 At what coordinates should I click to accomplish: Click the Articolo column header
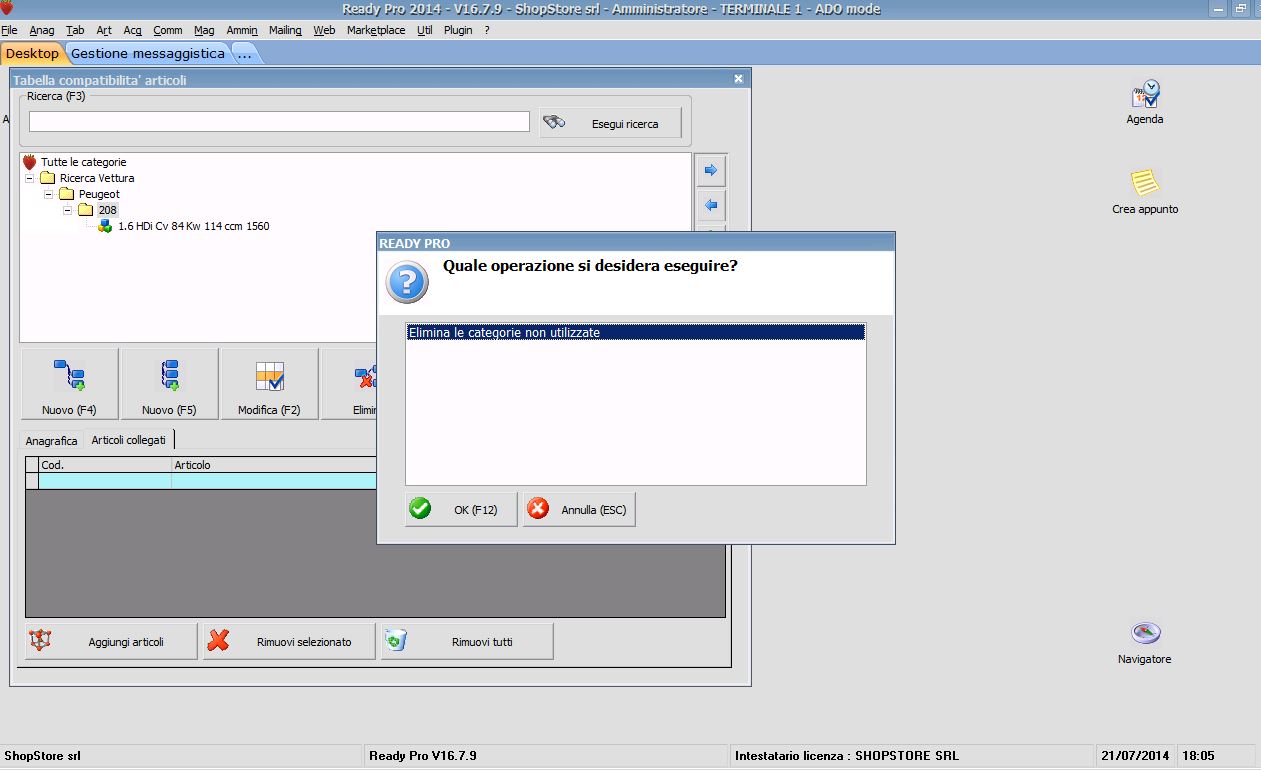274,465
